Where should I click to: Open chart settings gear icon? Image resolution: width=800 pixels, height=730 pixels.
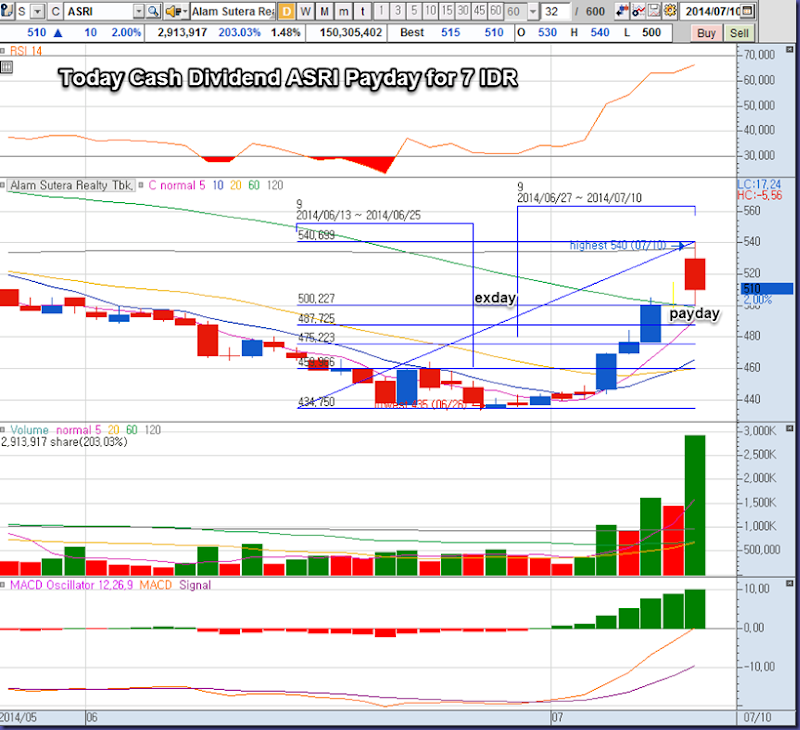[x=670, y=11]
